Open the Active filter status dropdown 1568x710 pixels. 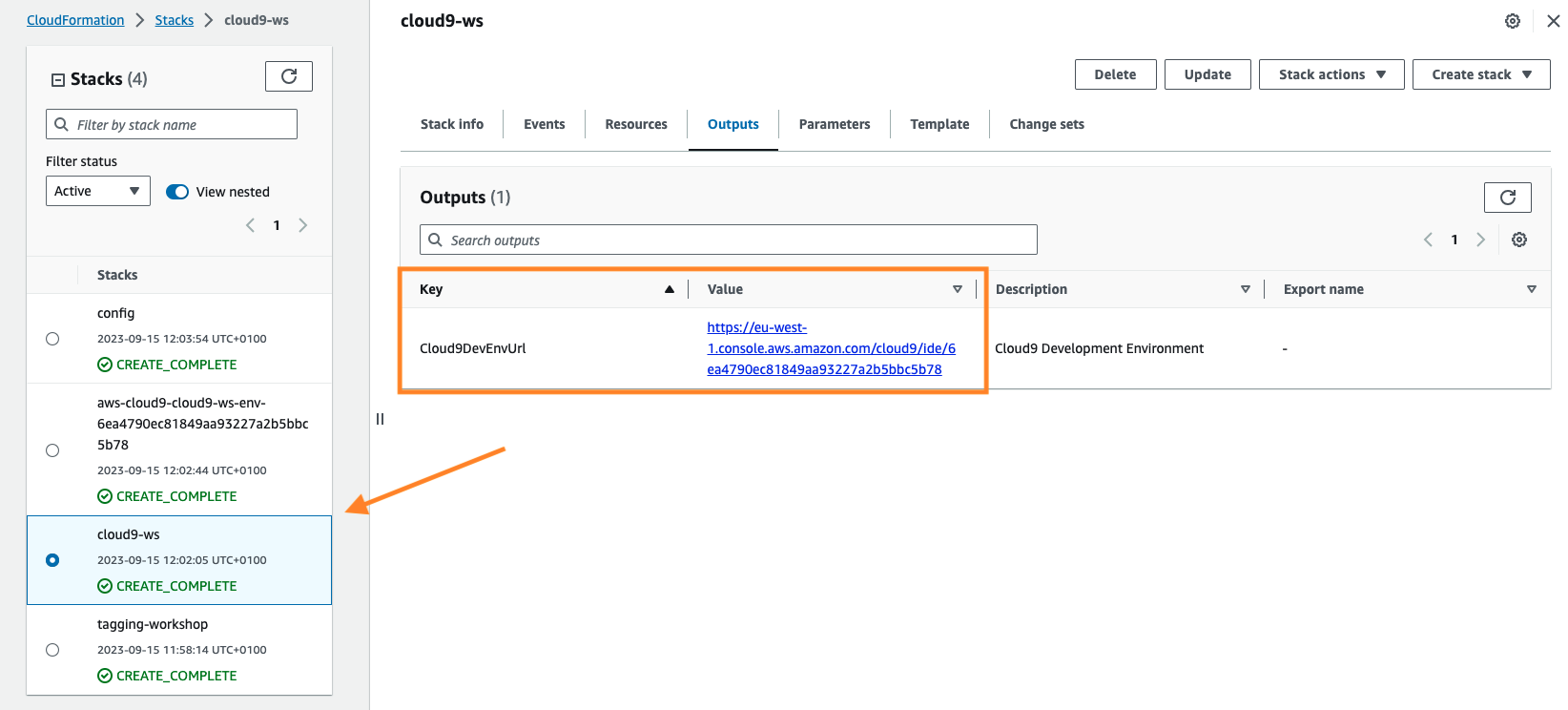(x=98, y=191)
